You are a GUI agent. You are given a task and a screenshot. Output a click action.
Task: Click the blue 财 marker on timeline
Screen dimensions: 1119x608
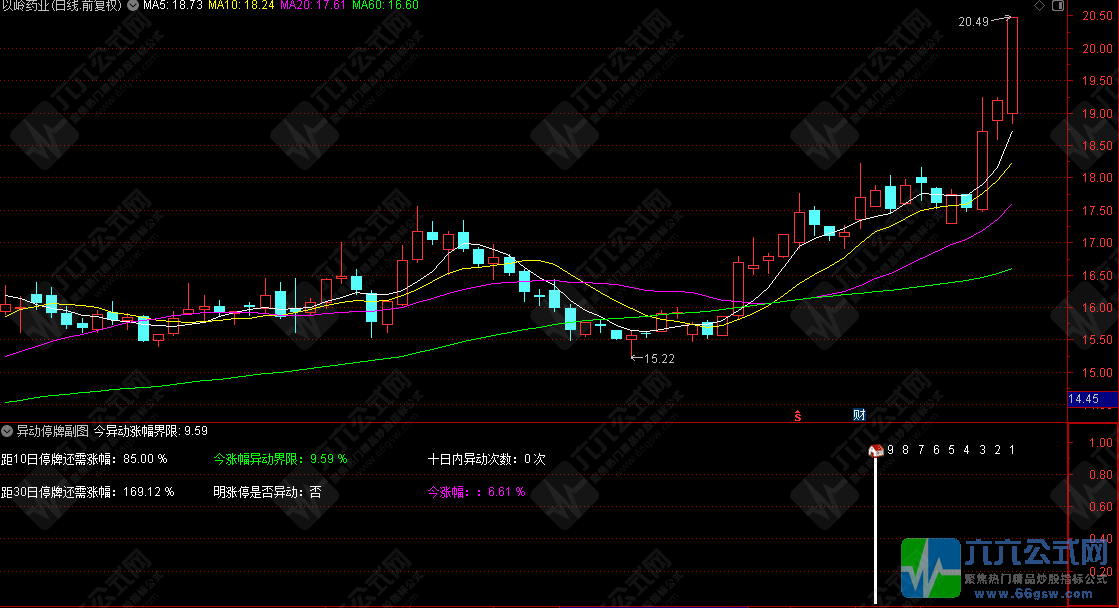pos(858,415)
